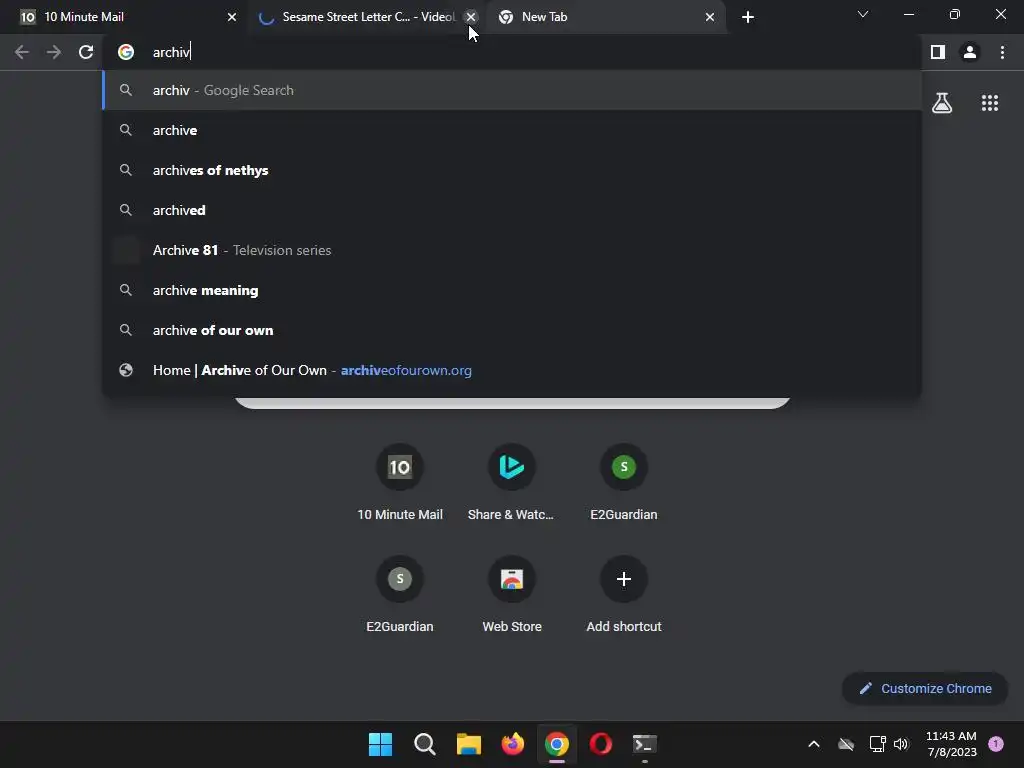Open the Google apps grid
The height and width of the screenshot is (768, 1024).
990,103
